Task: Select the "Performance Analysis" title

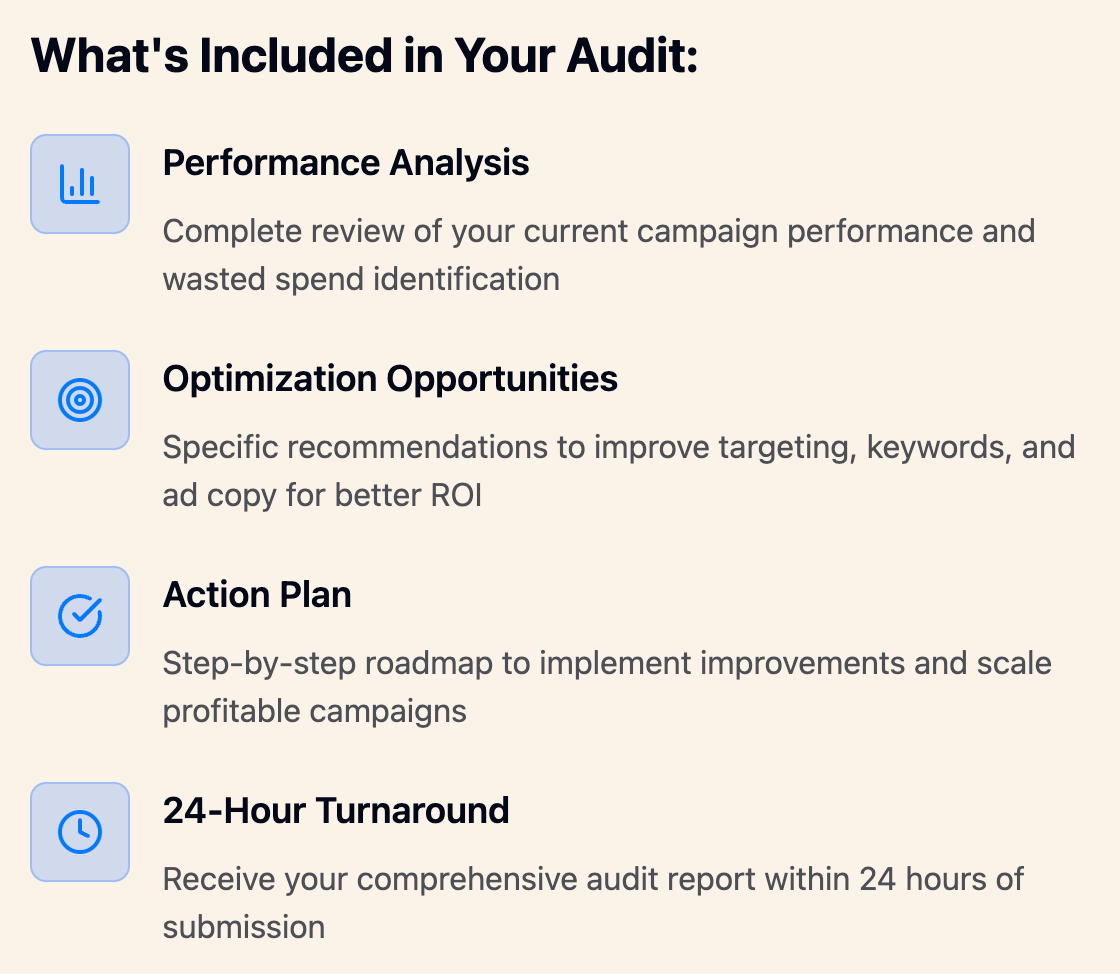Action: pyautogui.click(x=346, y=162)
